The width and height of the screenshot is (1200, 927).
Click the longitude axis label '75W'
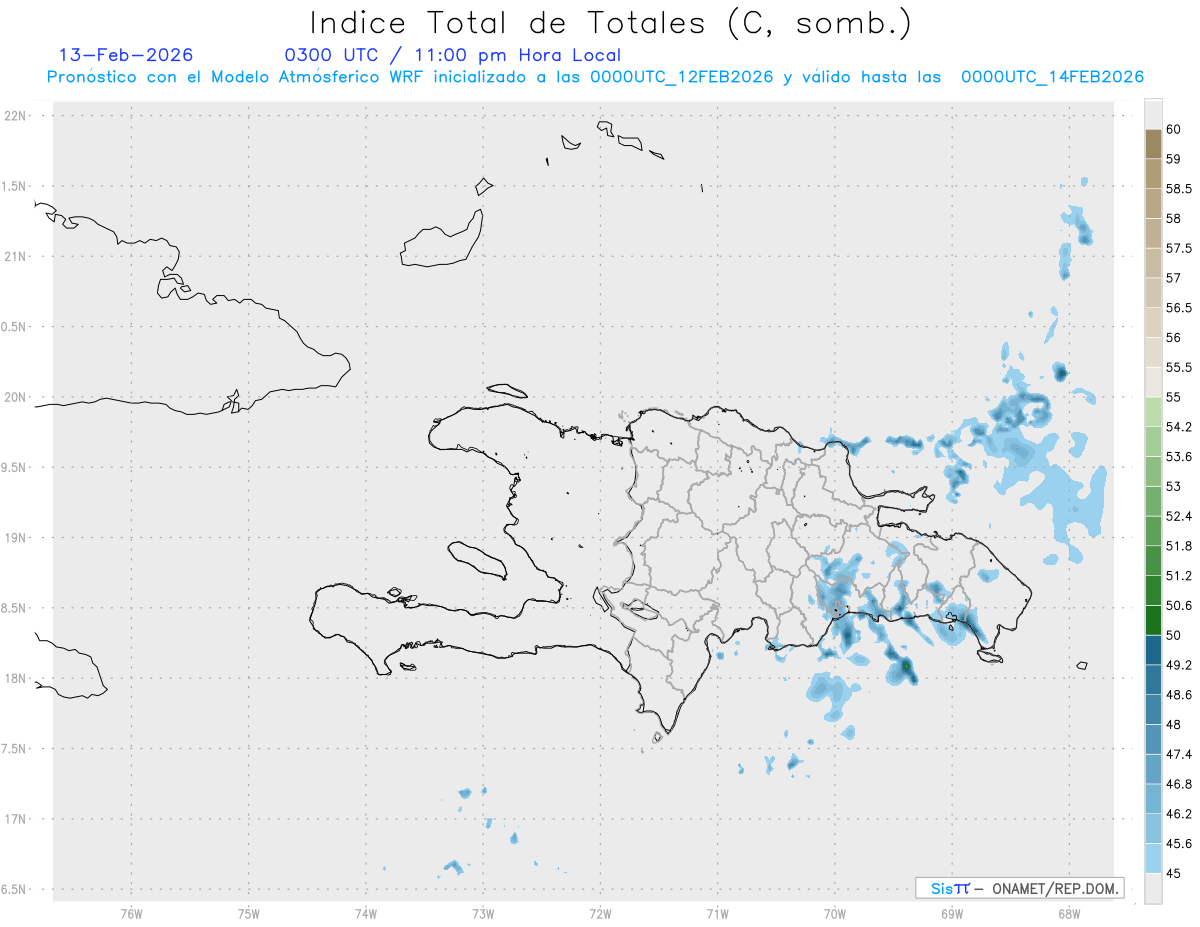click(x=248, y=914)
